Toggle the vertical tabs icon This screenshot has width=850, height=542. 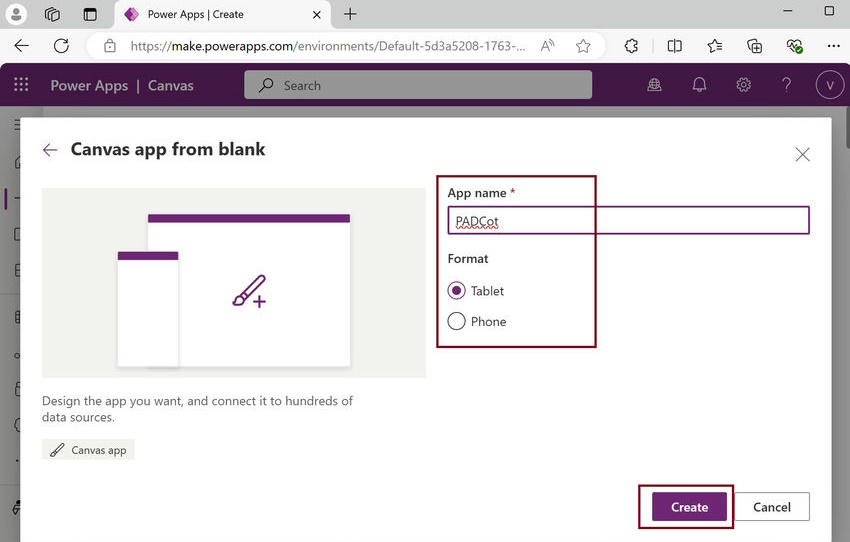(90, 15)
